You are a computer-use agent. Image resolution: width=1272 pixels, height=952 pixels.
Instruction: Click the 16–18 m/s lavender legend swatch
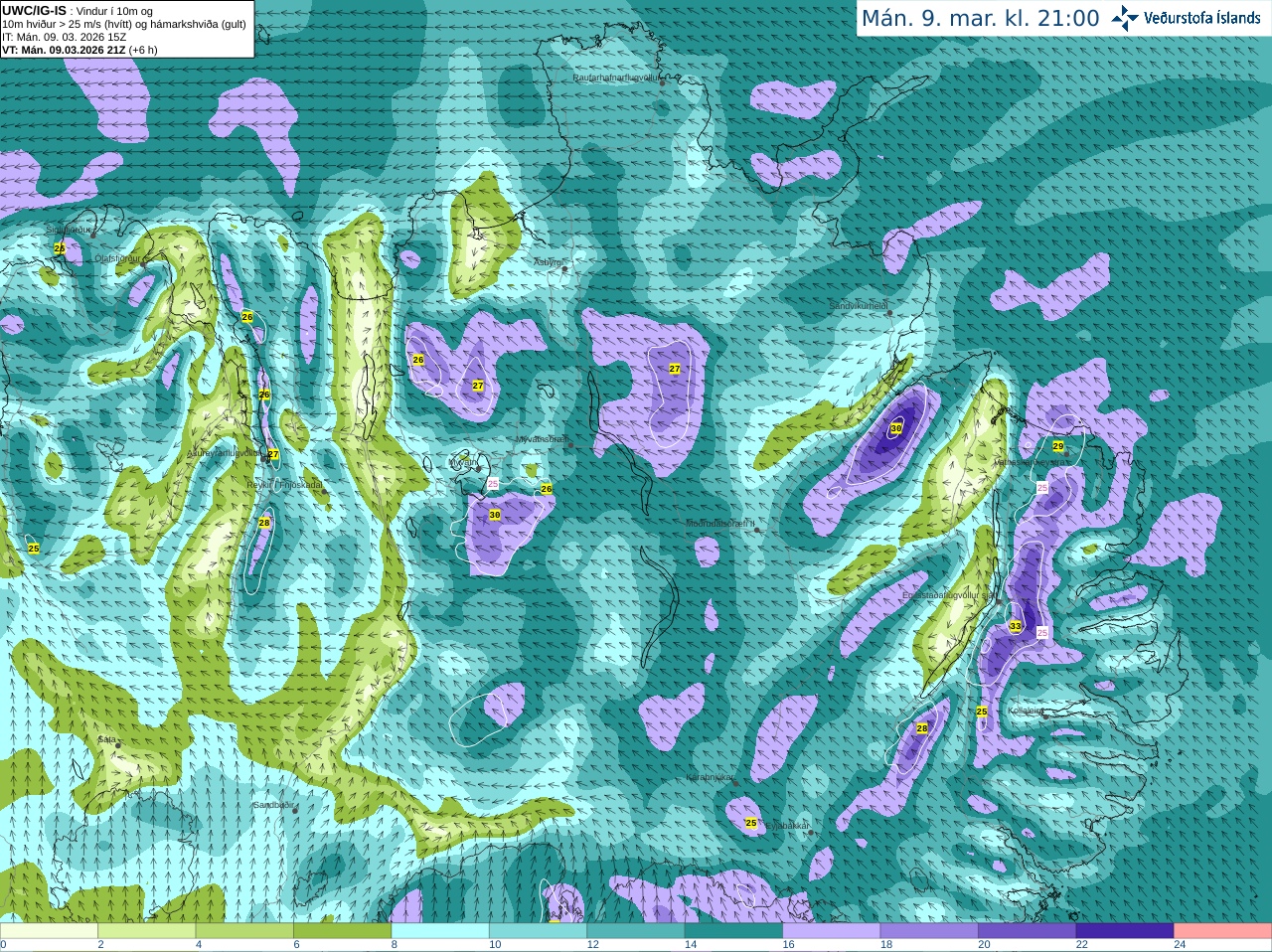(x=832, y=930)
